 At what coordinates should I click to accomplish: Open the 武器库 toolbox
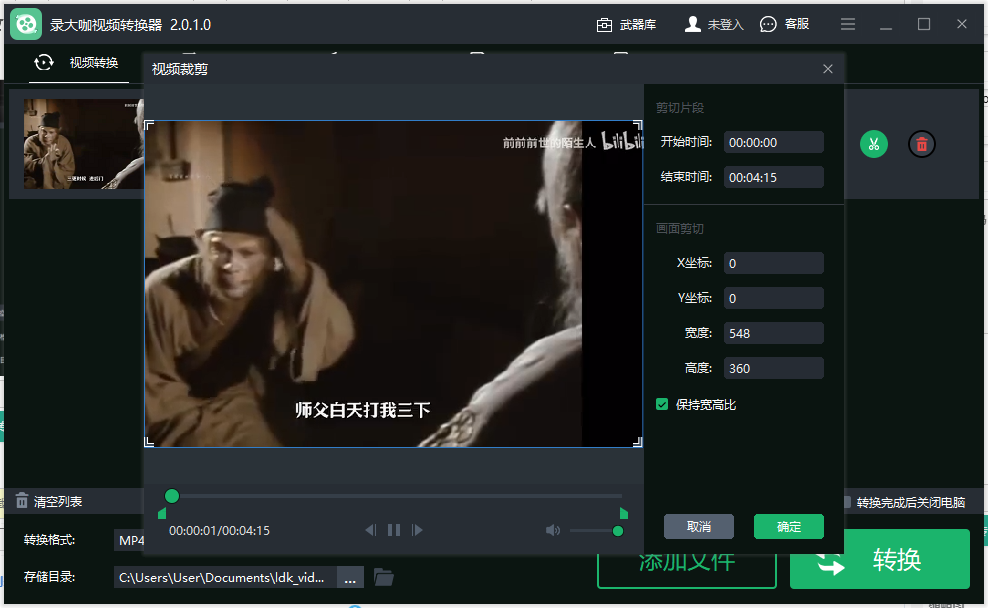(x=626, y=25)
